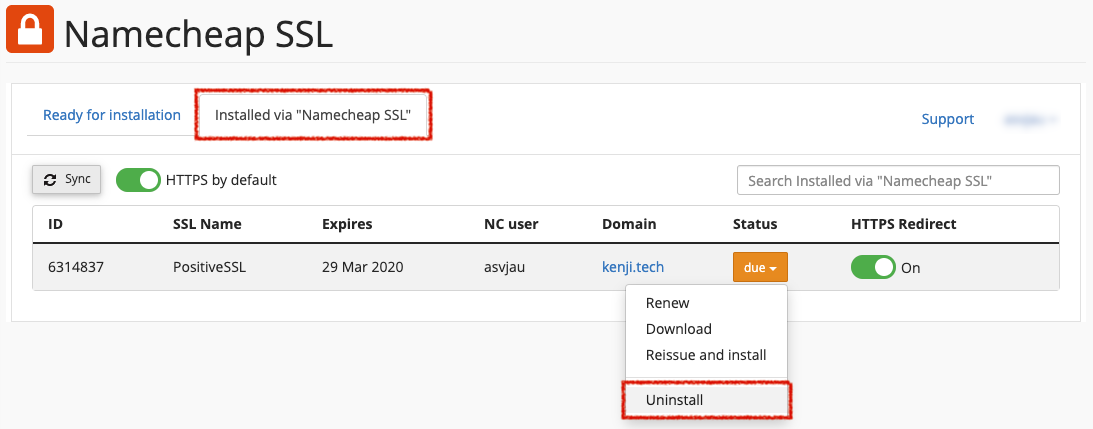
Task: Choose Download from the status menu
Action: pyautogui.click(x=706, y=329)
